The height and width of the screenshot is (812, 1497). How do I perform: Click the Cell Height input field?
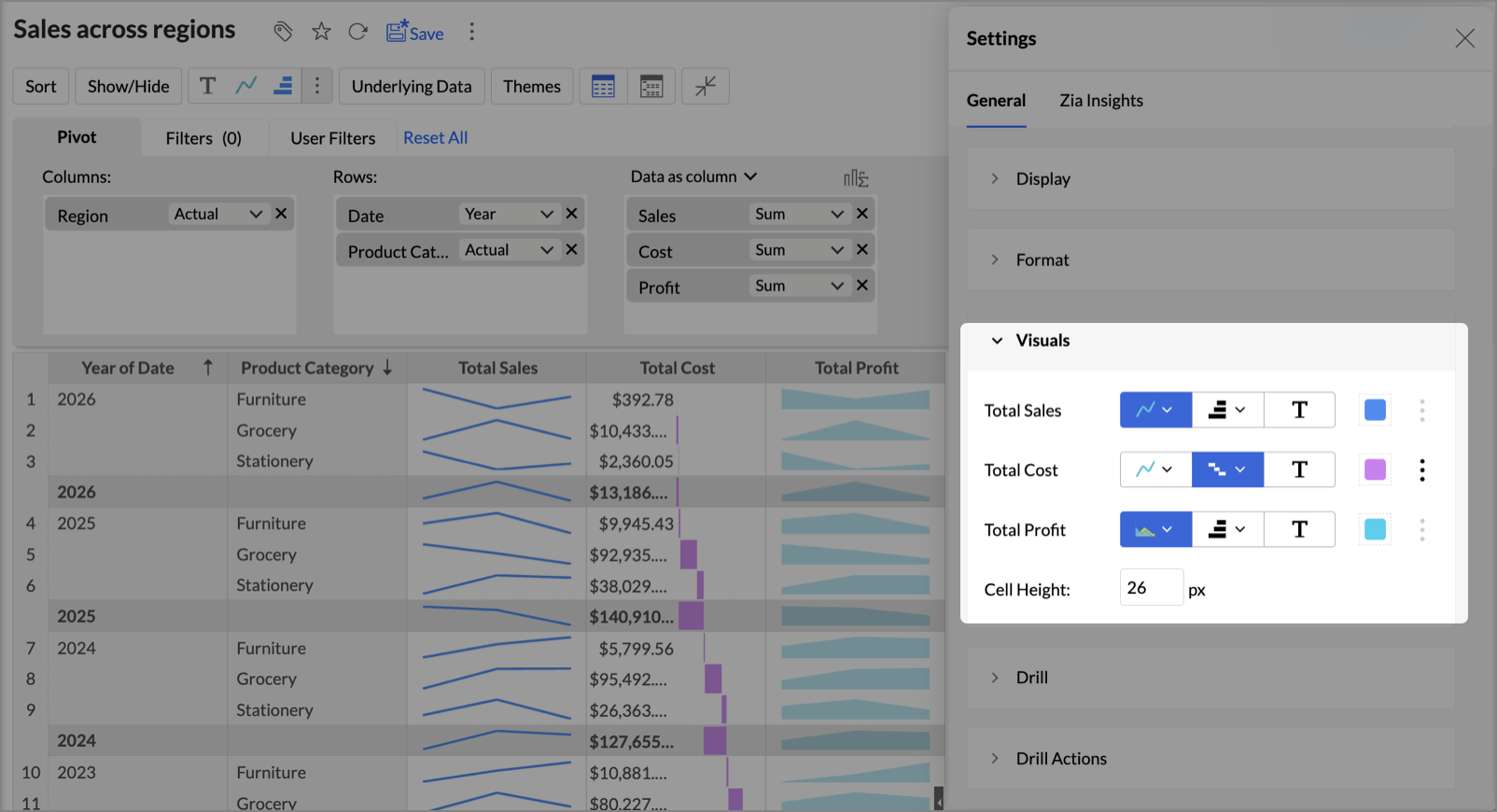[x=1151, y=588]
